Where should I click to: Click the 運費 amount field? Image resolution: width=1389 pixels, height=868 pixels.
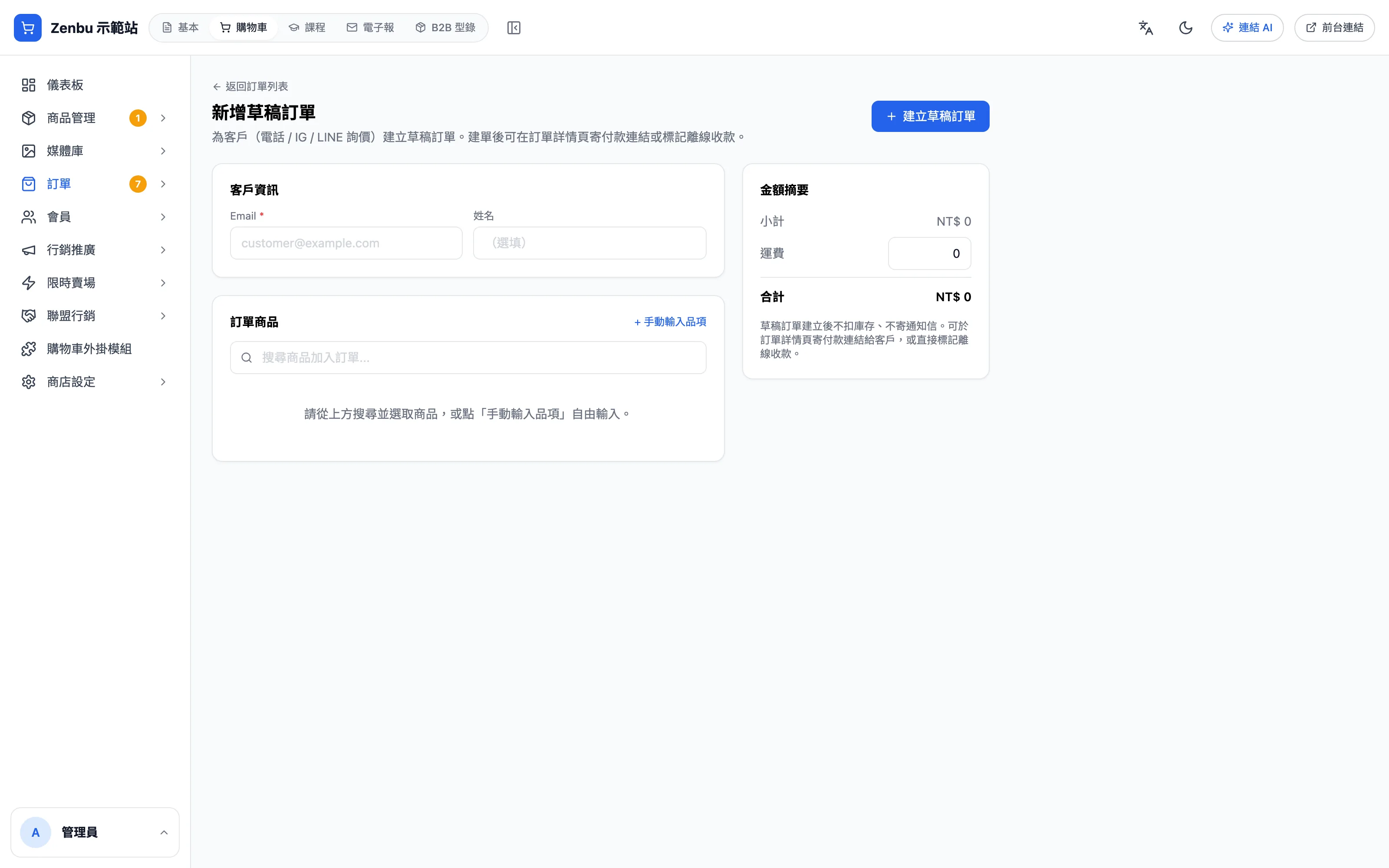coord(929,254)
